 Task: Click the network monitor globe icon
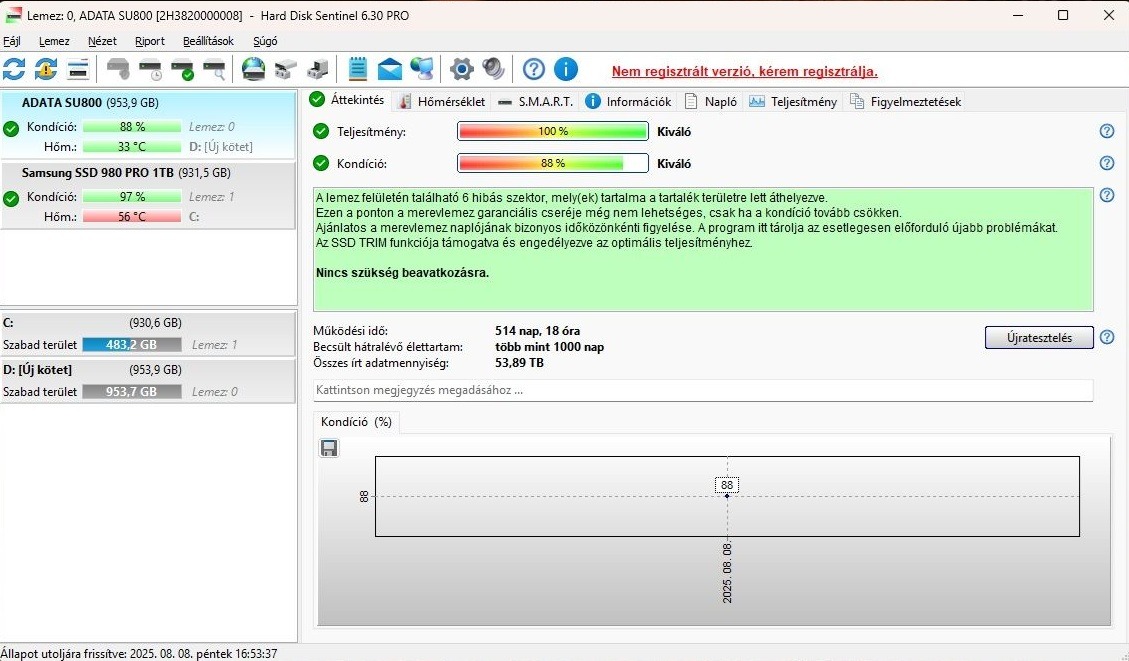click(422, 69)
